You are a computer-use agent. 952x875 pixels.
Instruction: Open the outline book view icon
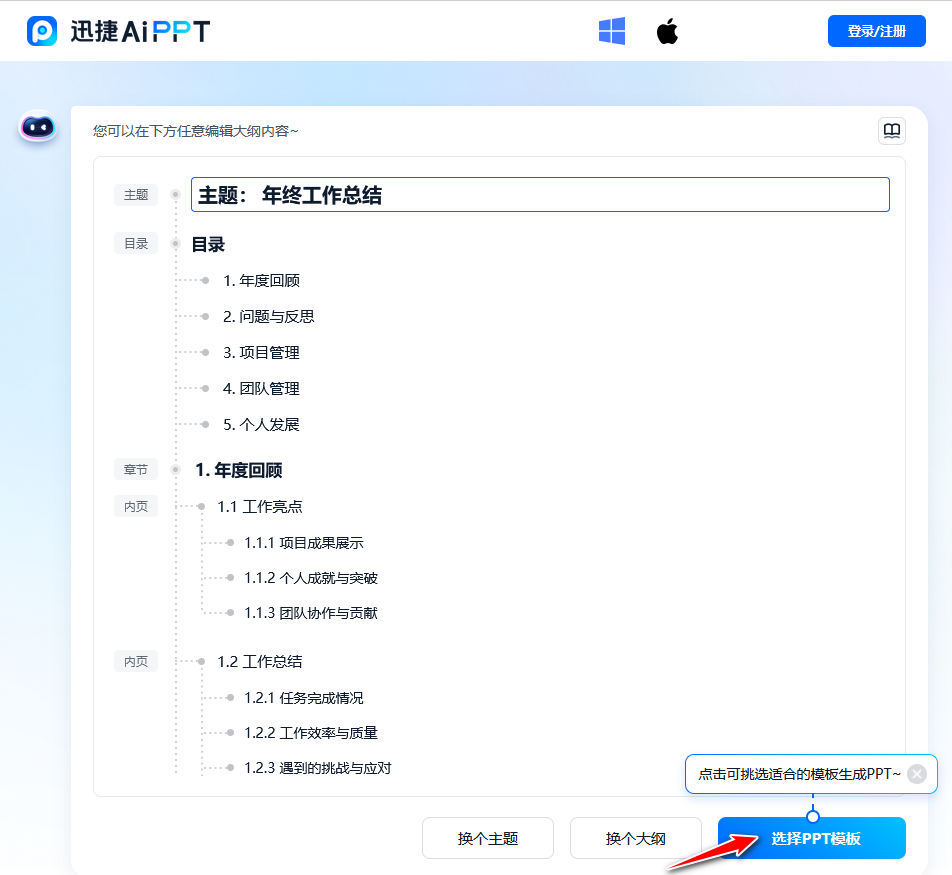(x=891, y=131)
